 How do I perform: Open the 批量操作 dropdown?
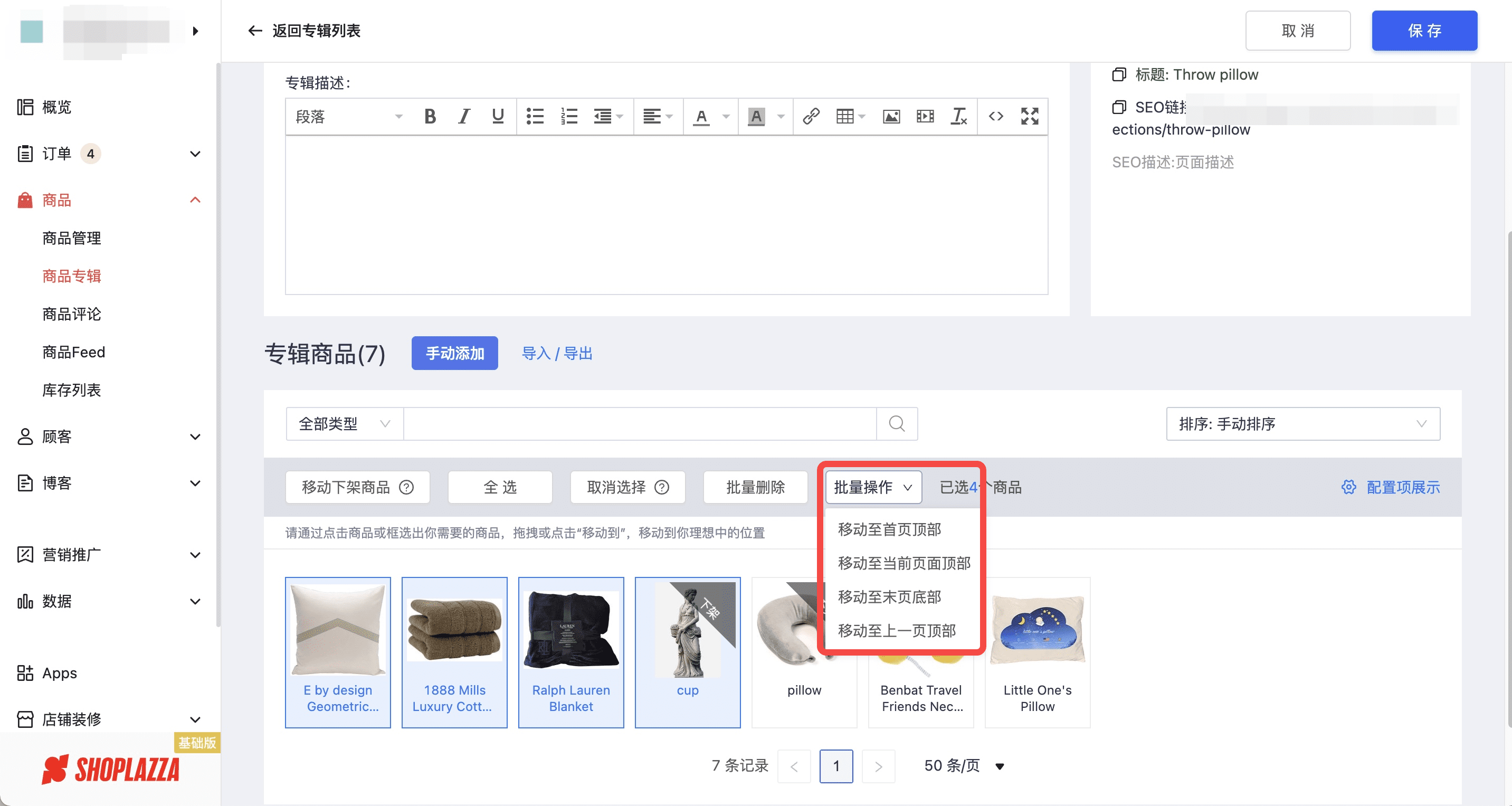tap(873, 487)
